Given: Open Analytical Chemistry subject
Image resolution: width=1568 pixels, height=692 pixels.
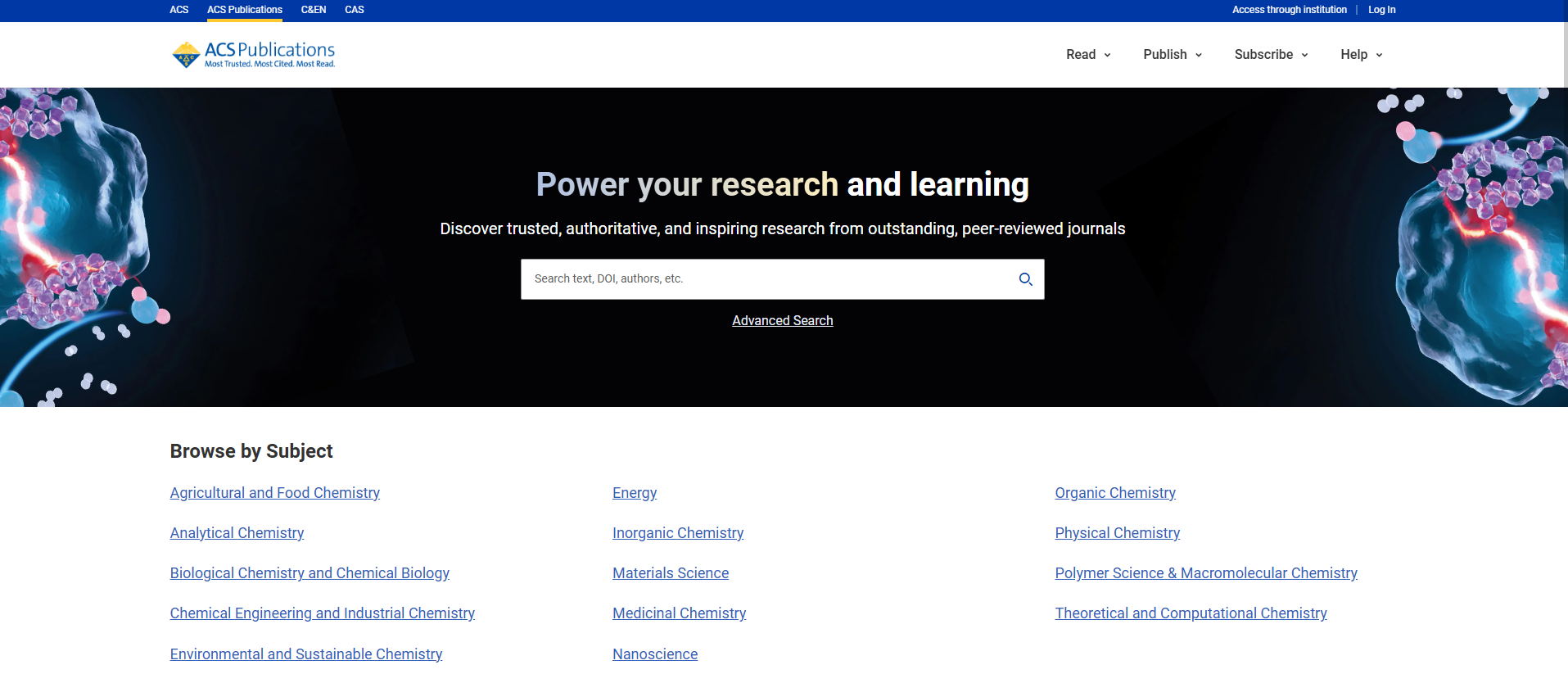Looking at the screenshot, I should [237, 533].
